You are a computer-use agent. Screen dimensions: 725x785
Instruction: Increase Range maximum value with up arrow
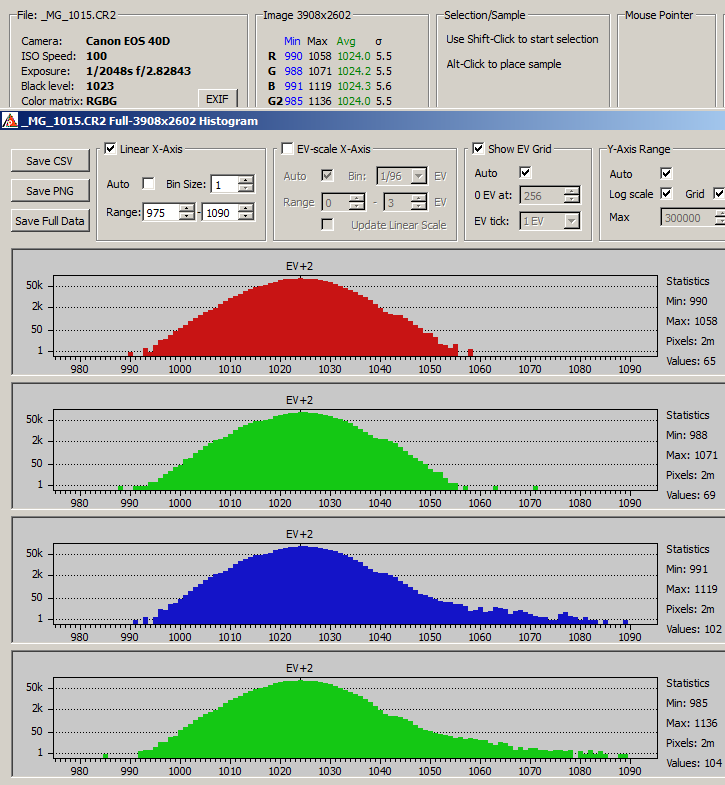tap(245, 207)
